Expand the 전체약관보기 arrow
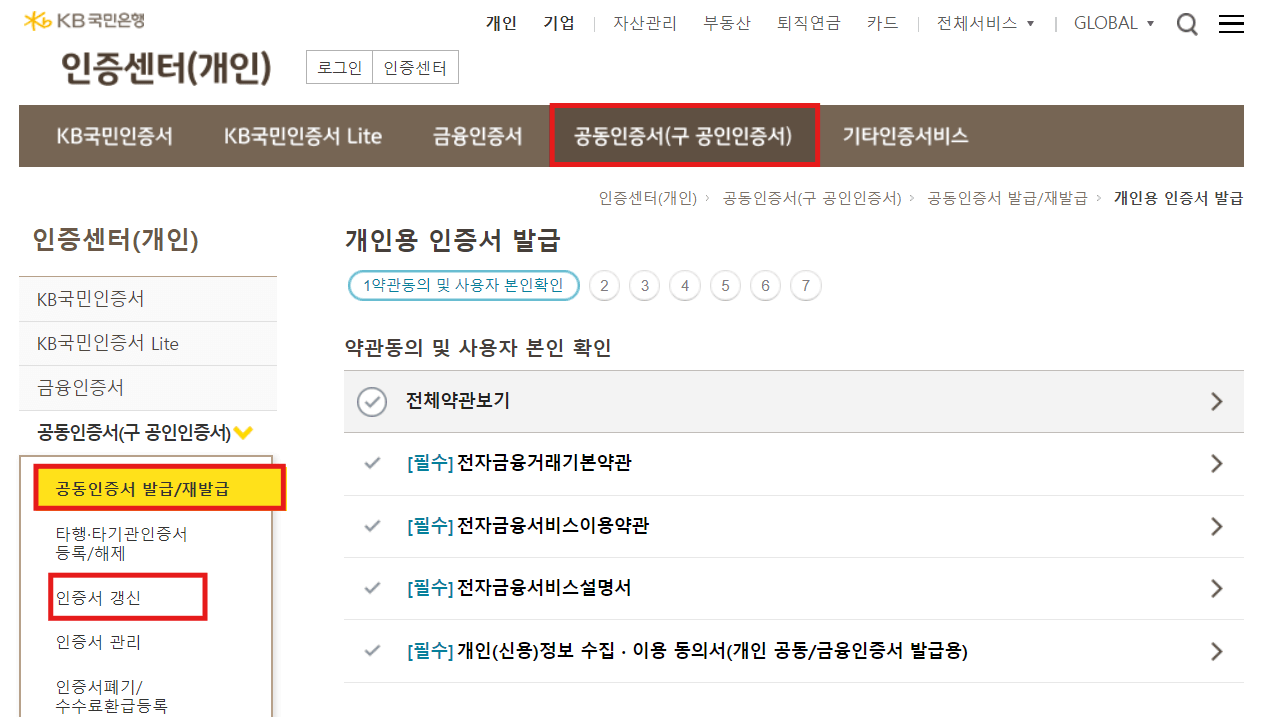Image resolution: width=1270 pixels, height=717 pixels. click(x=1217, y=402)
